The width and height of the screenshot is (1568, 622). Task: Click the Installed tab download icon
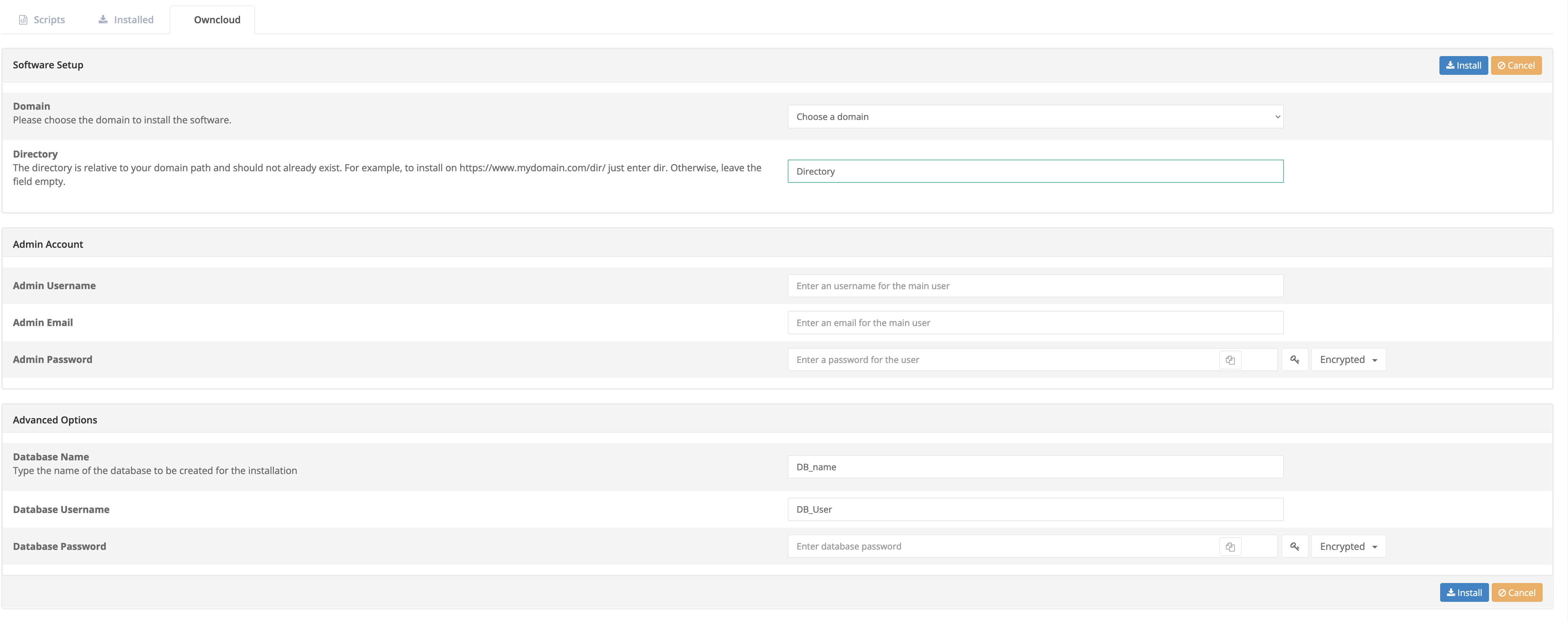point(103,19)
